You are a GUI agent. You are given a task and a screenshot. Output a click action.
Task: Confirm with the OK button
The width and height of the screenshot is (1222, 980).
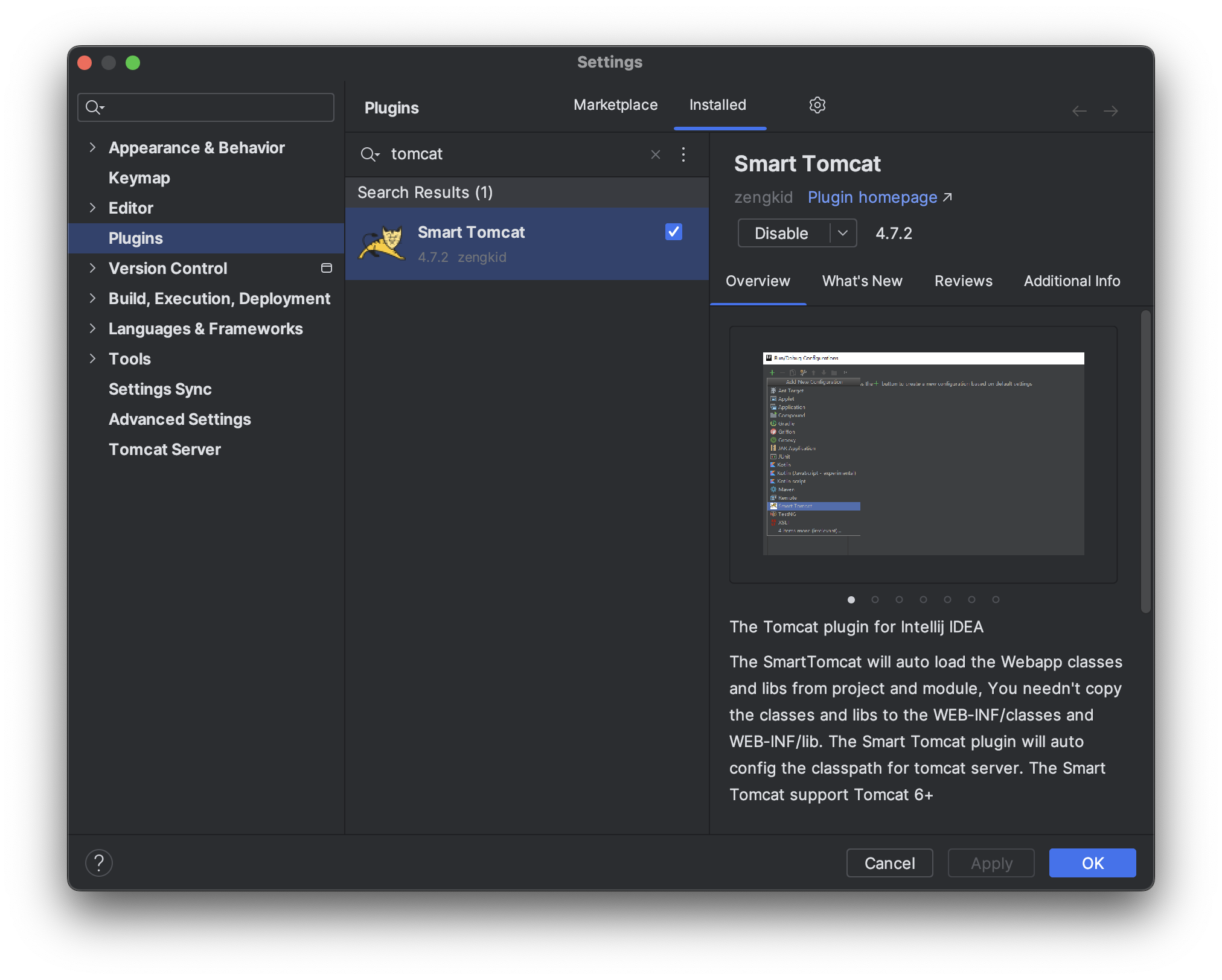1093,863
